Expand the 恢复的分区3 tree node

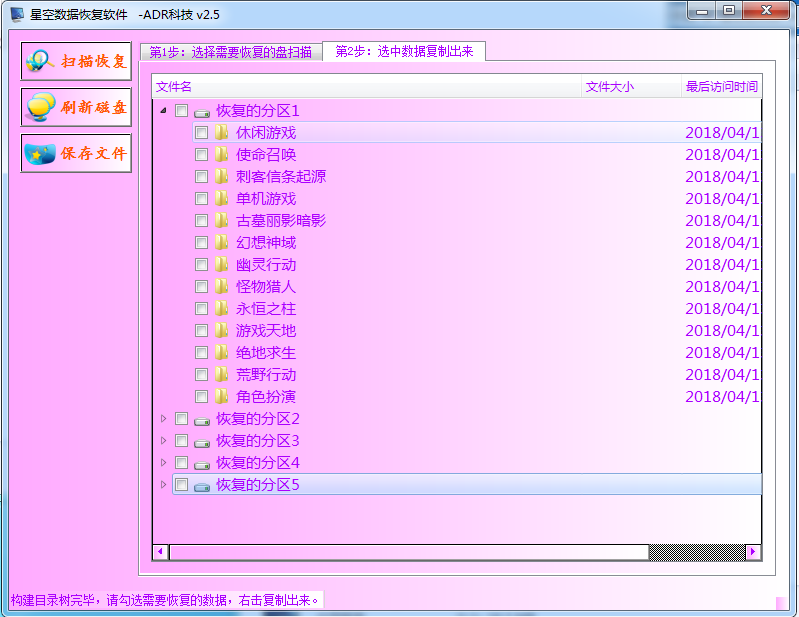click(x=164, y=440)
